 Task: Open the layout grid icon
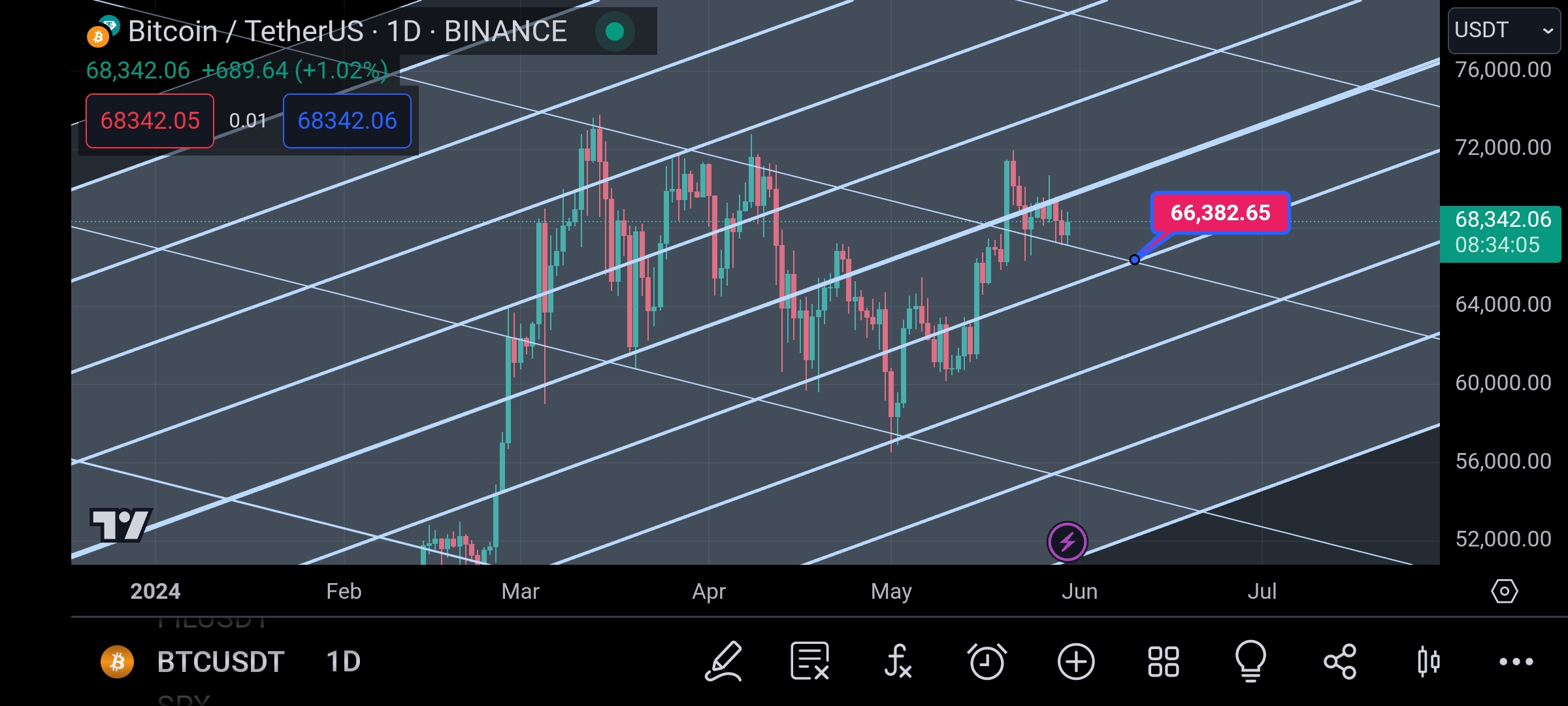[x=1164, y=662]
